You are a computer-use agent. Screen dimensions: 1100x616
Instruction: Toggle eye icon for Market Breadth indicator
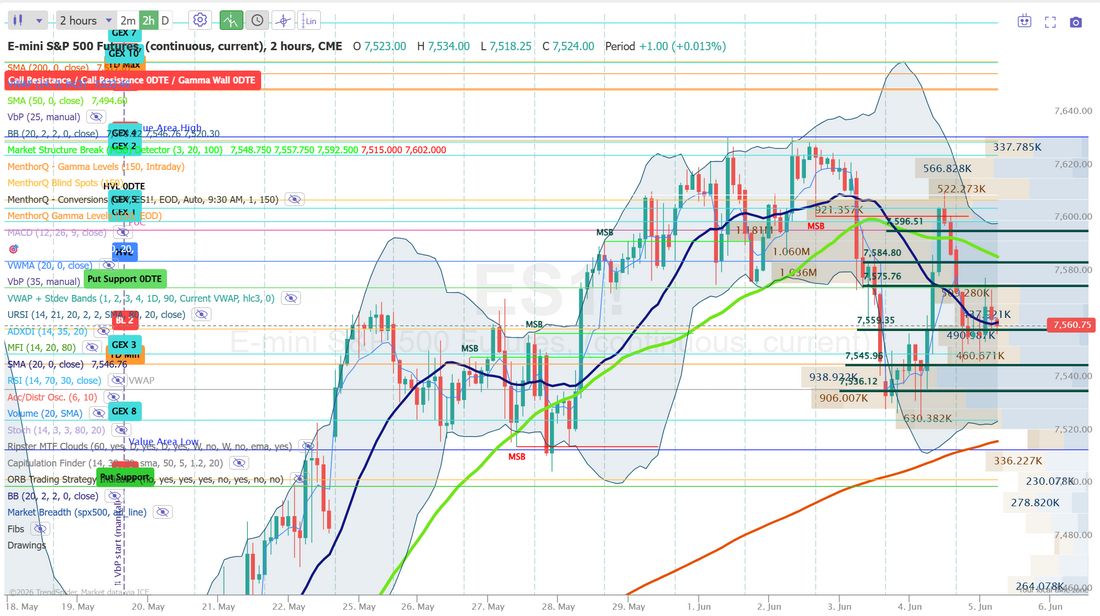tap(162, 512)
